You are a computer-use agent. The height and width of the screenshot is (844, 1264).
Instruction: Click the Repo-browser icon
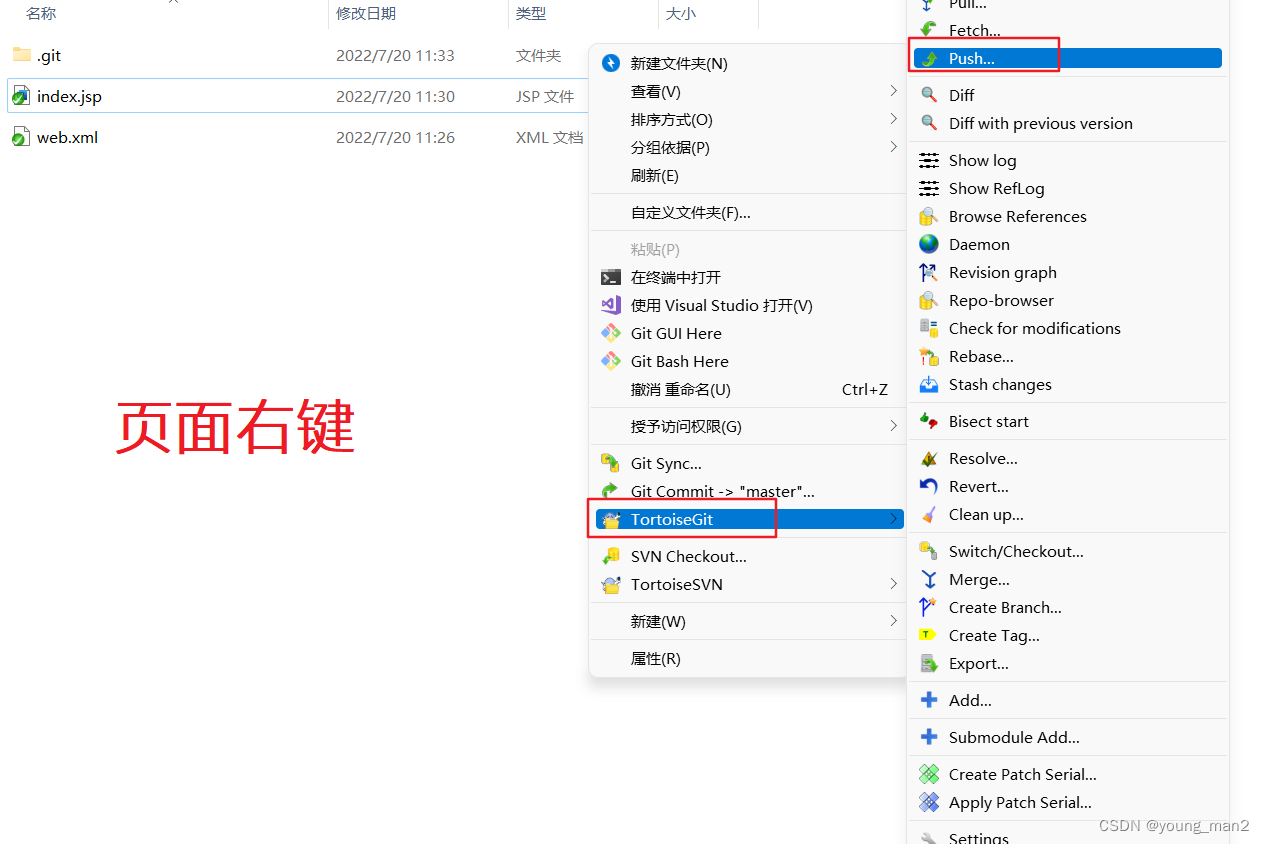929,300
